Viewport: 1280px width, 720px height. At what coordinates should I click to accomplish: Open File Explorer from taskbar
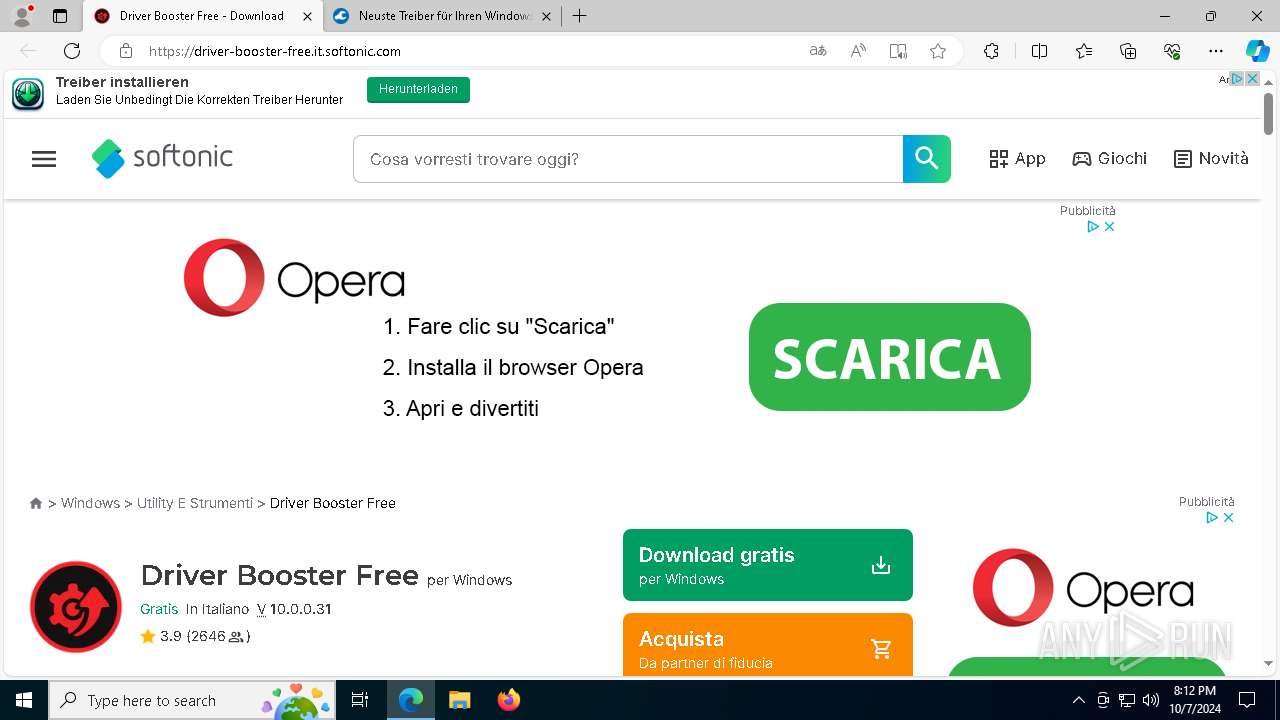point(460,700)
